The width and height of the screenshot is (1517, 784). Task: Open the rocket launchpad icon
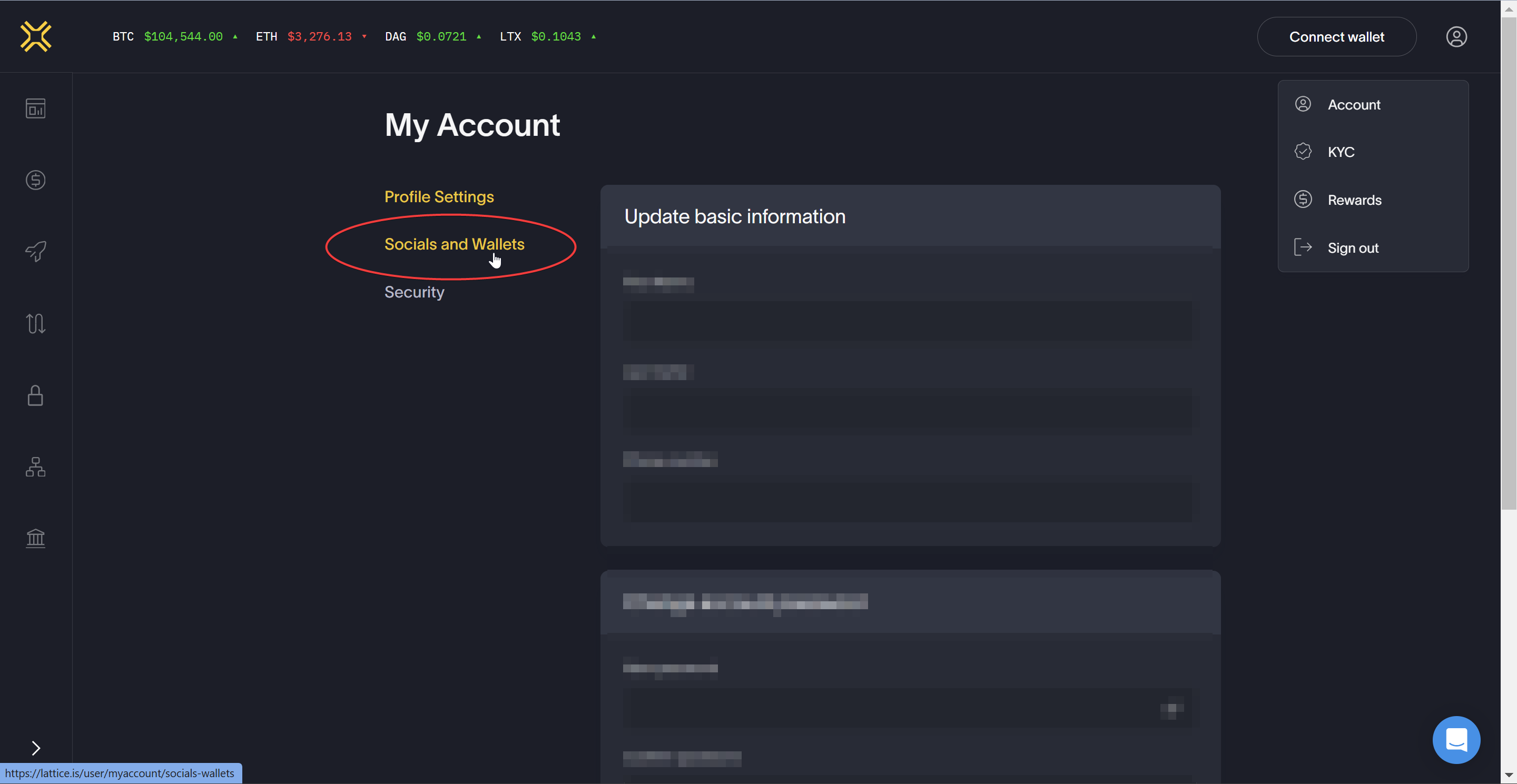coord(35,251)
